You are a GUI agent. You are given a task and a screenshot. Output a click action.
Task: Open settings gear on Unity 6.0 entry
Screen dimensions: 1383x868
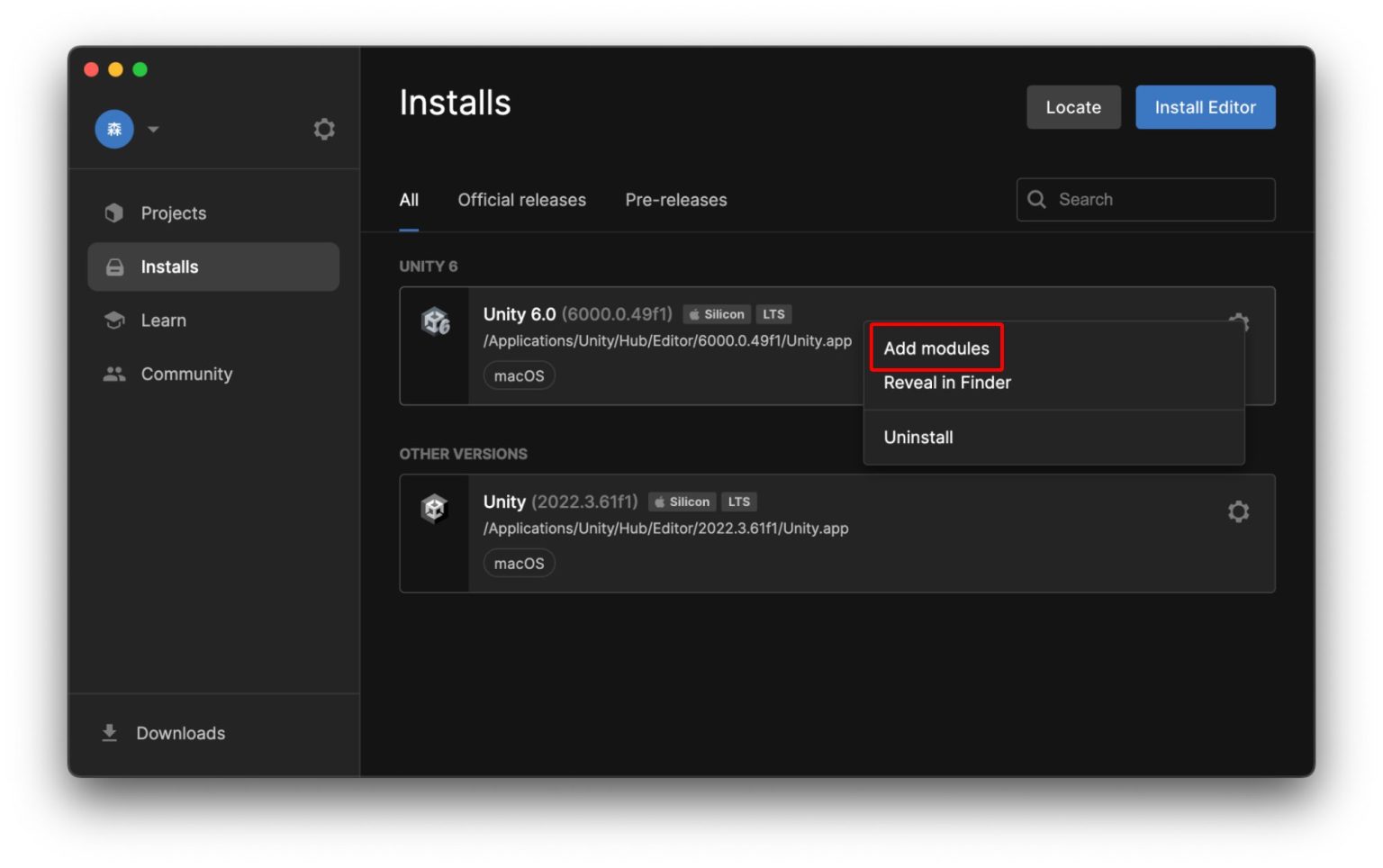[x=1239, y=322]
